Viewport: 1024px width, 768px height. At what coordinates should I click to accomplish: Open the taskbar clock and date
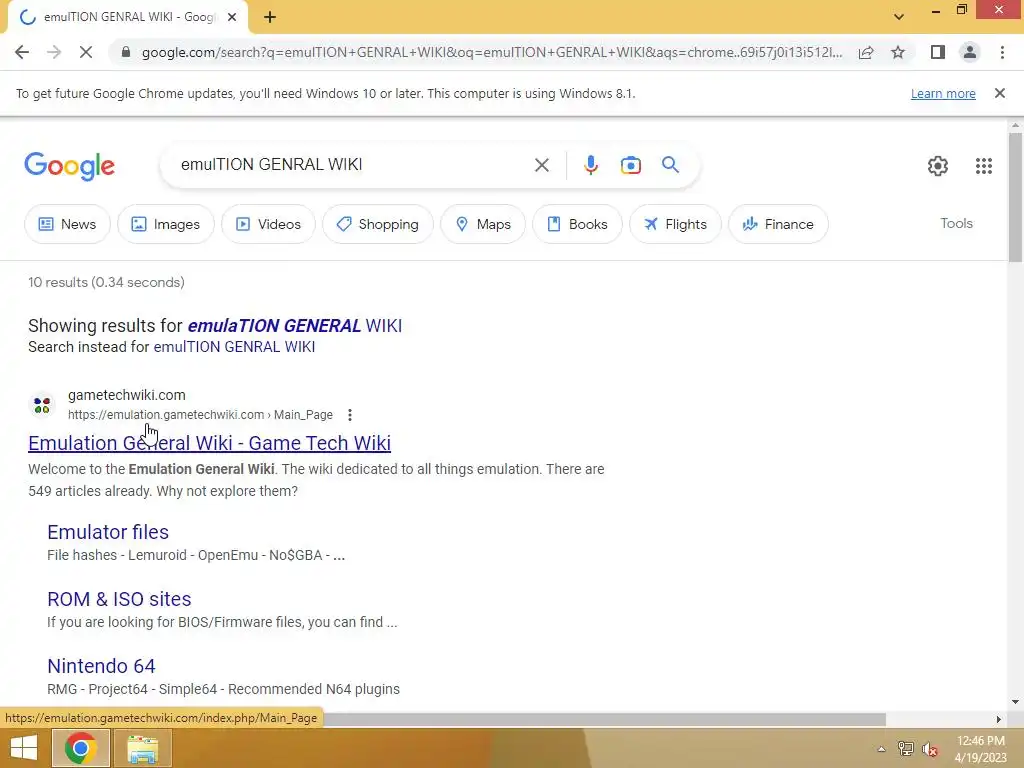click(980, 748)
